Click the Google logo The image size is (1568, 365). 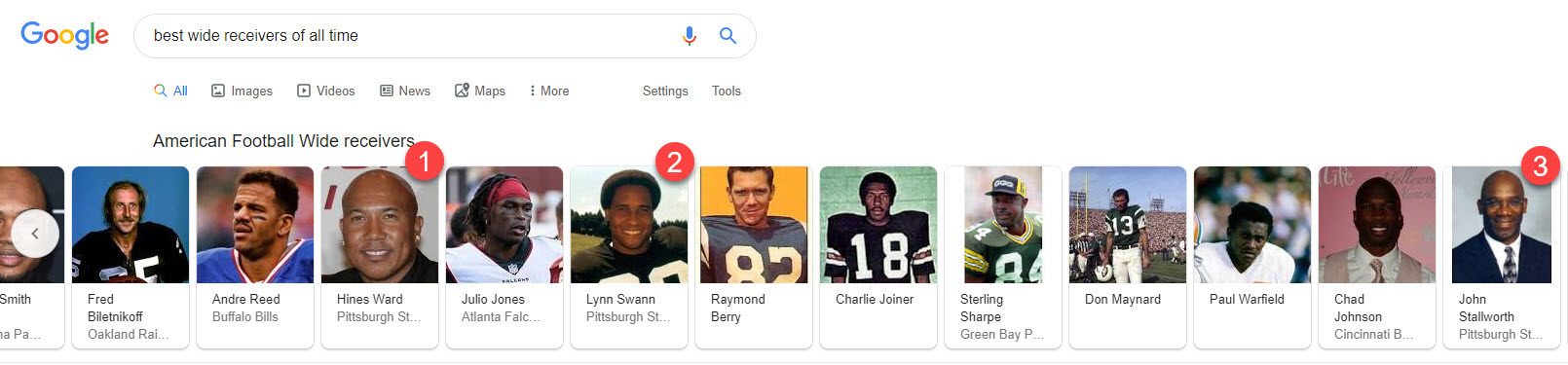point(64,35)
